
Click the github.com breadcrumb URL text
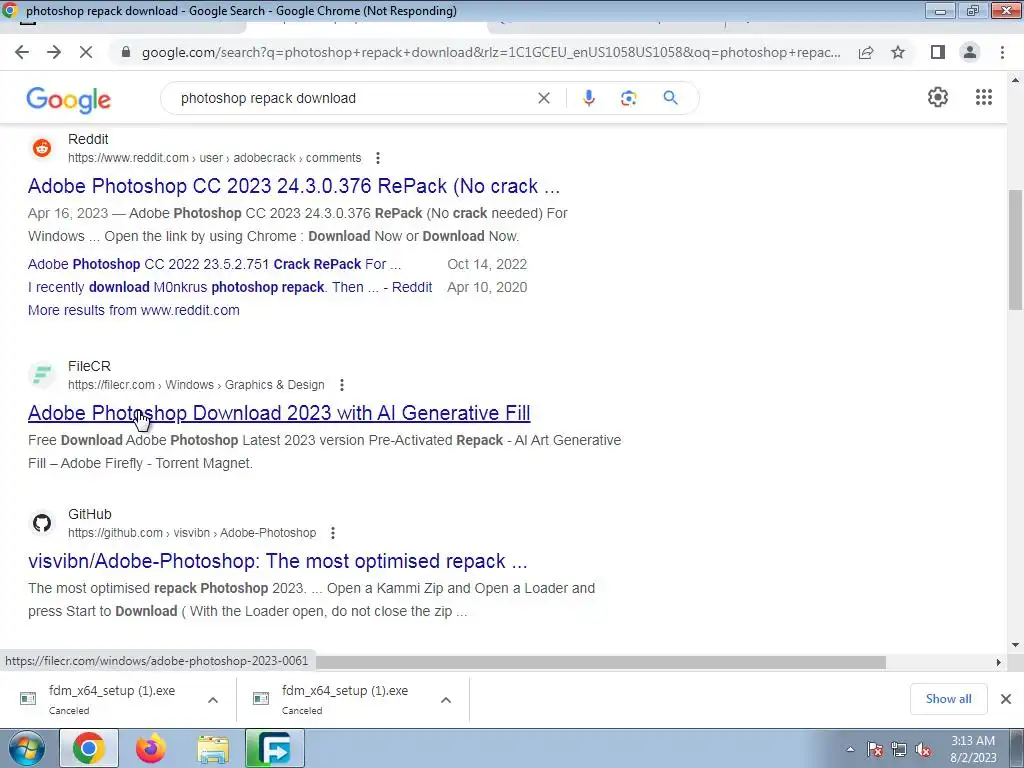click(x=192, y=533)
